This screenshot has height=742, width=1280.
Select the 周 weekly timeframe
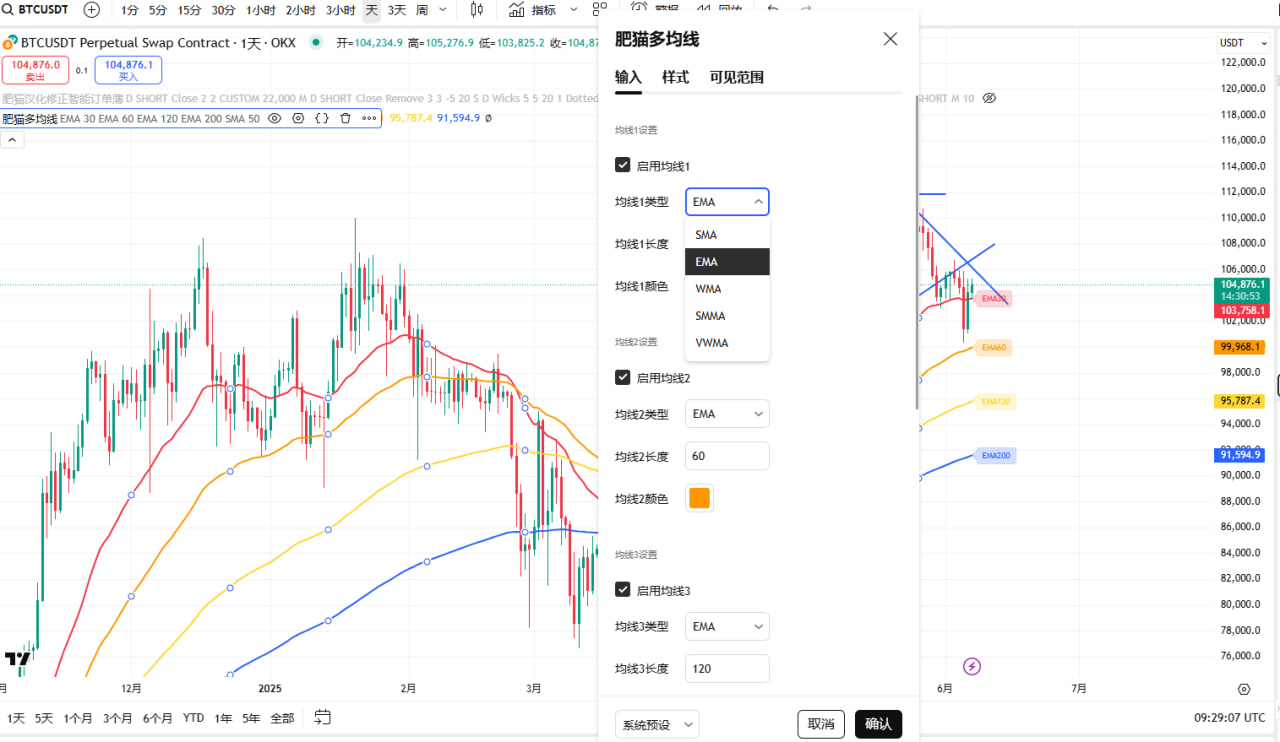pos(422,10)
